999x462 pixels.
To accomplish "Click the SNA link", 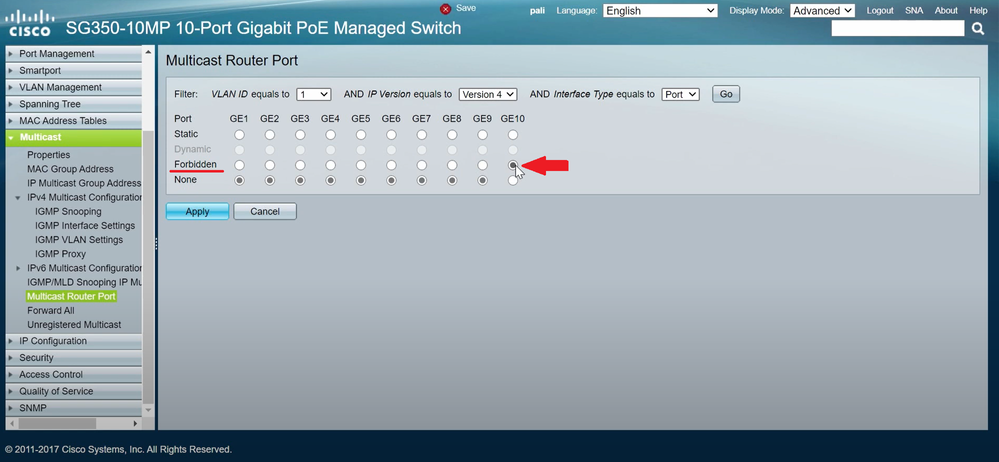I will click(914, 11).
